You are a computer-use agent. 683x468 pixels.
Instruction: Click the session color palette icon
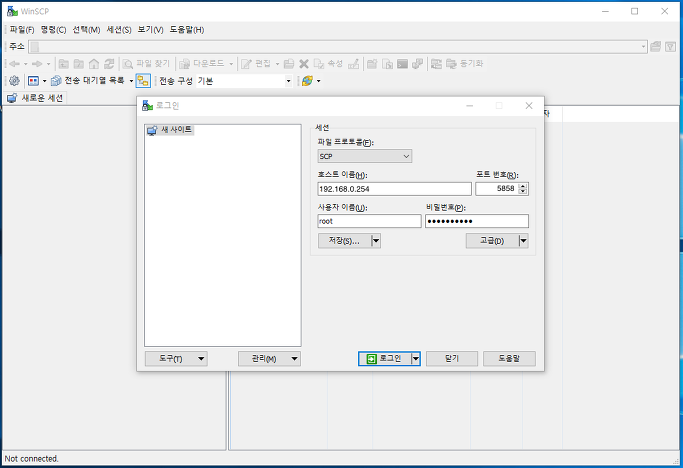coord(33,81)
